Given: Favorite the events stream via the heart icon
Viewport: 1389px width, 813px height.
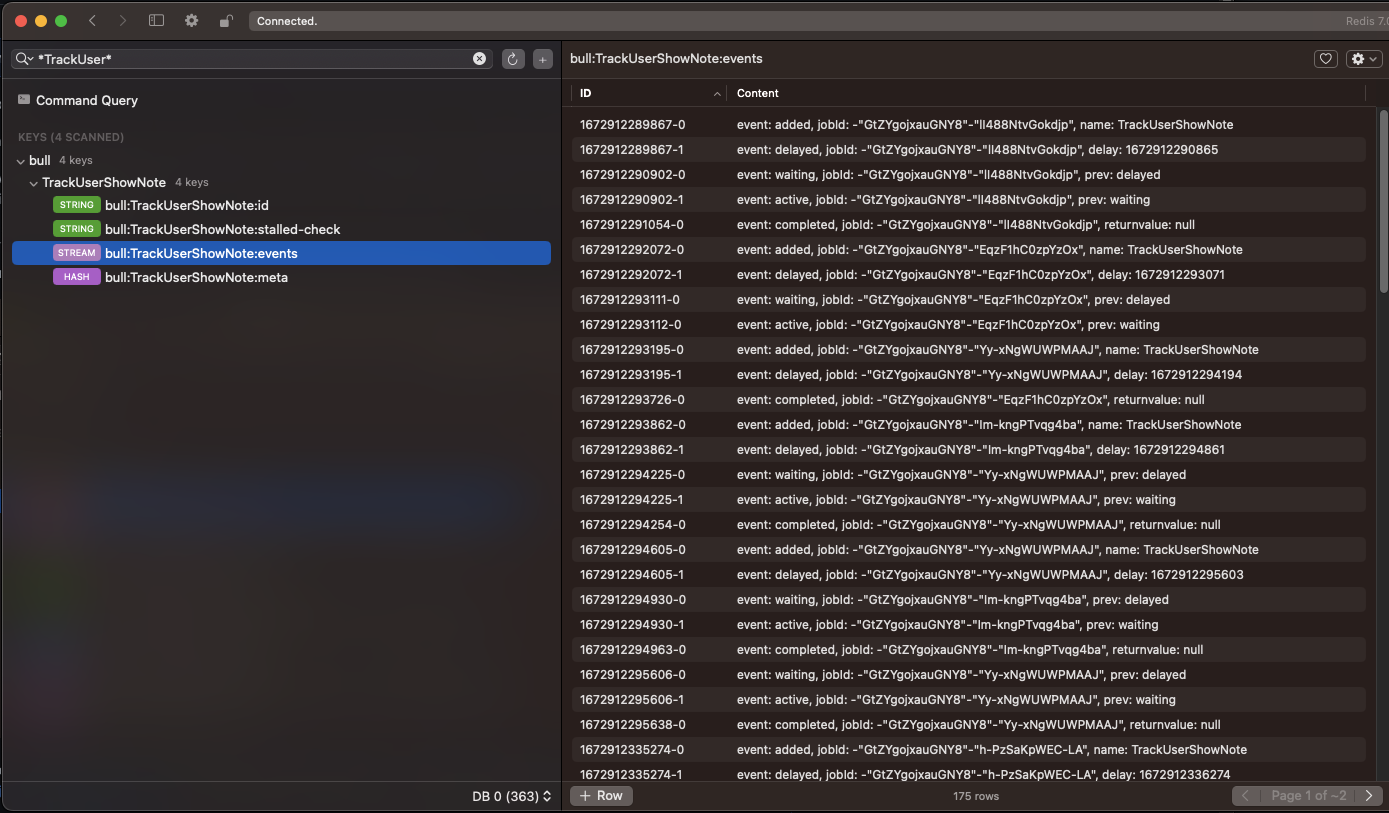Looking at the screenshot, I should [x=1326, y=58].
